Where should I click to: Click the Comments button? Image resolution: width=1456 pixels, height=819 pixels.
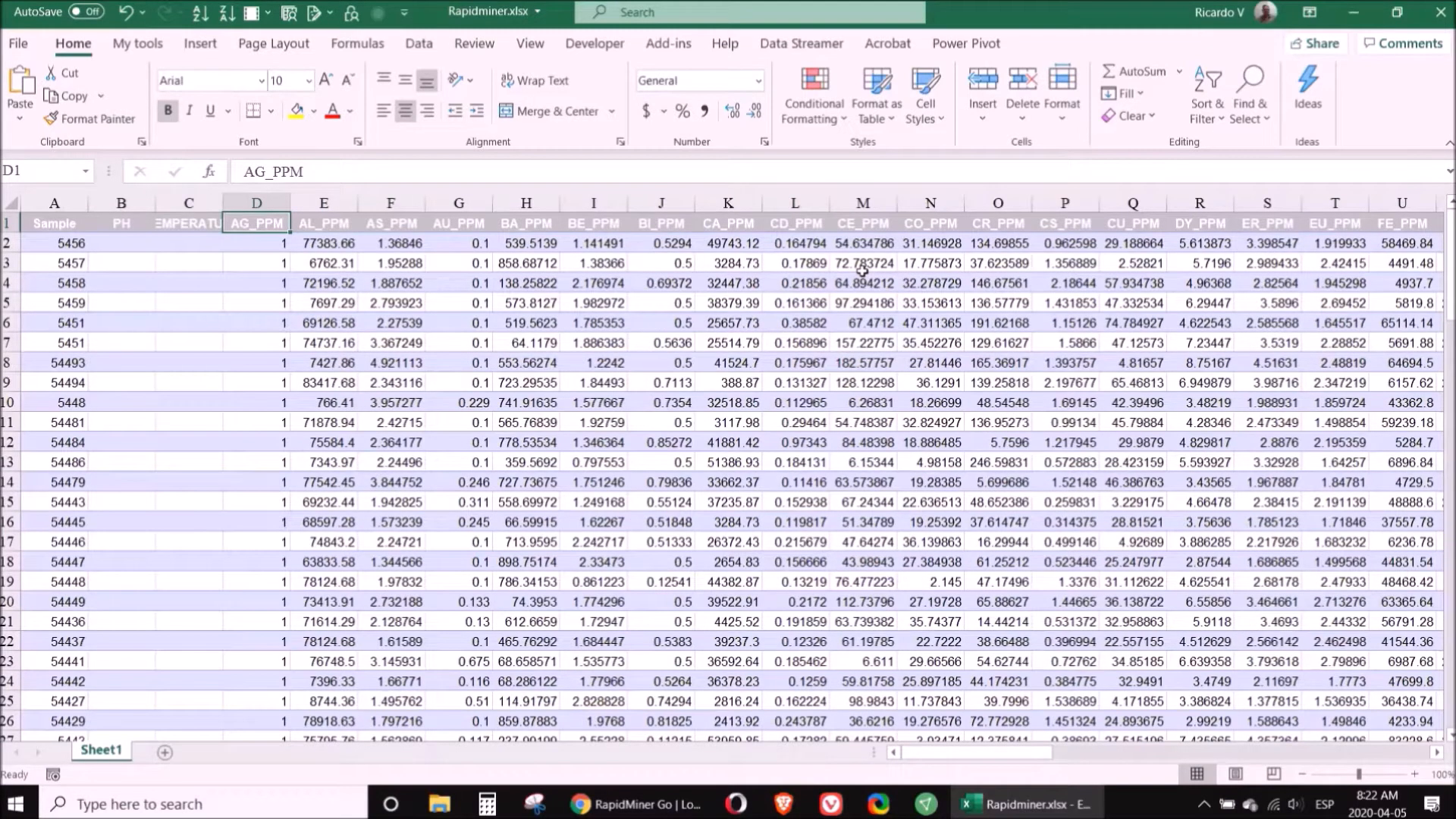click(x=1403, y=43)
